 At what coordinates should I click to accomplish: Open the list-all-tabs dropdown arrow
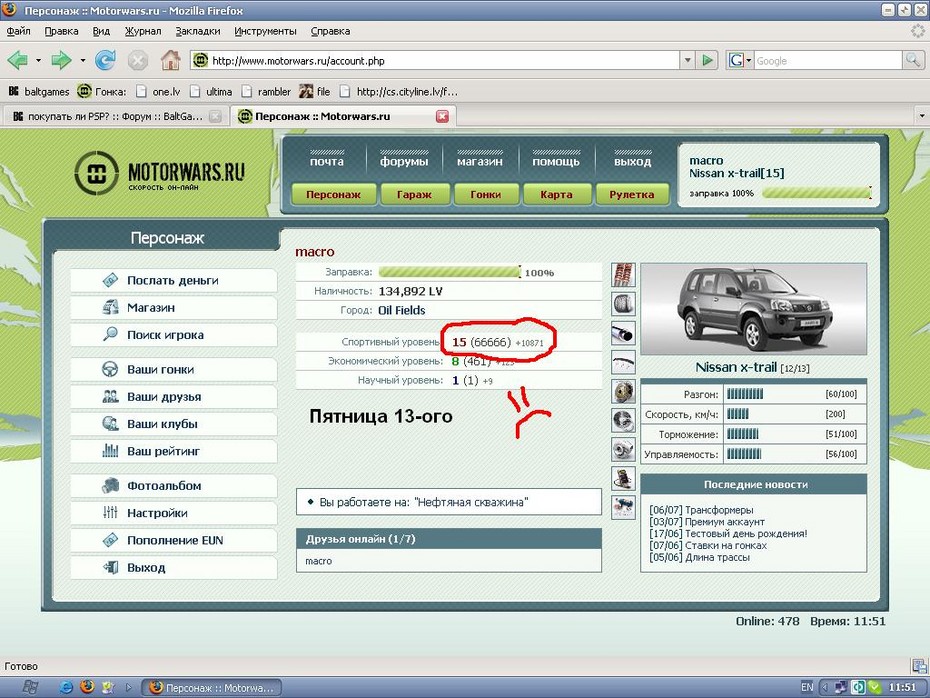pos(922,116)
